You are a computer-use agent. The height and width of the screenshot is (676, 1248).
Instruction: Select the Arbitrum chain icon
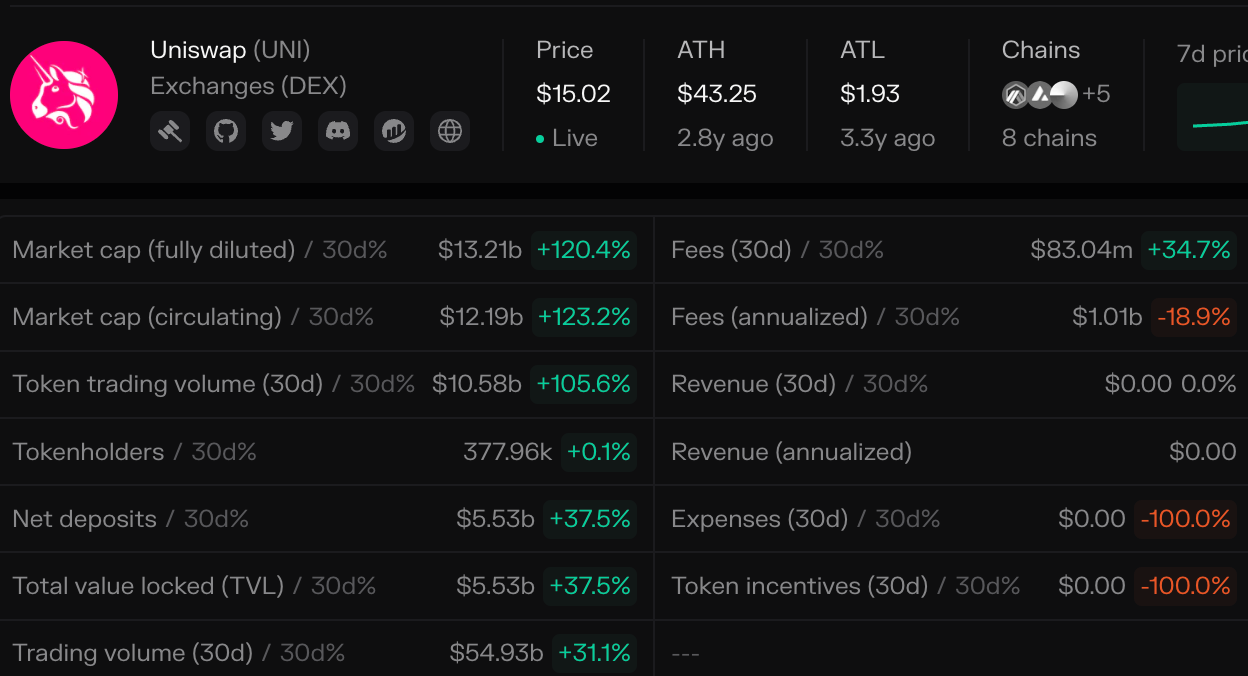[x=1013, y=94]
